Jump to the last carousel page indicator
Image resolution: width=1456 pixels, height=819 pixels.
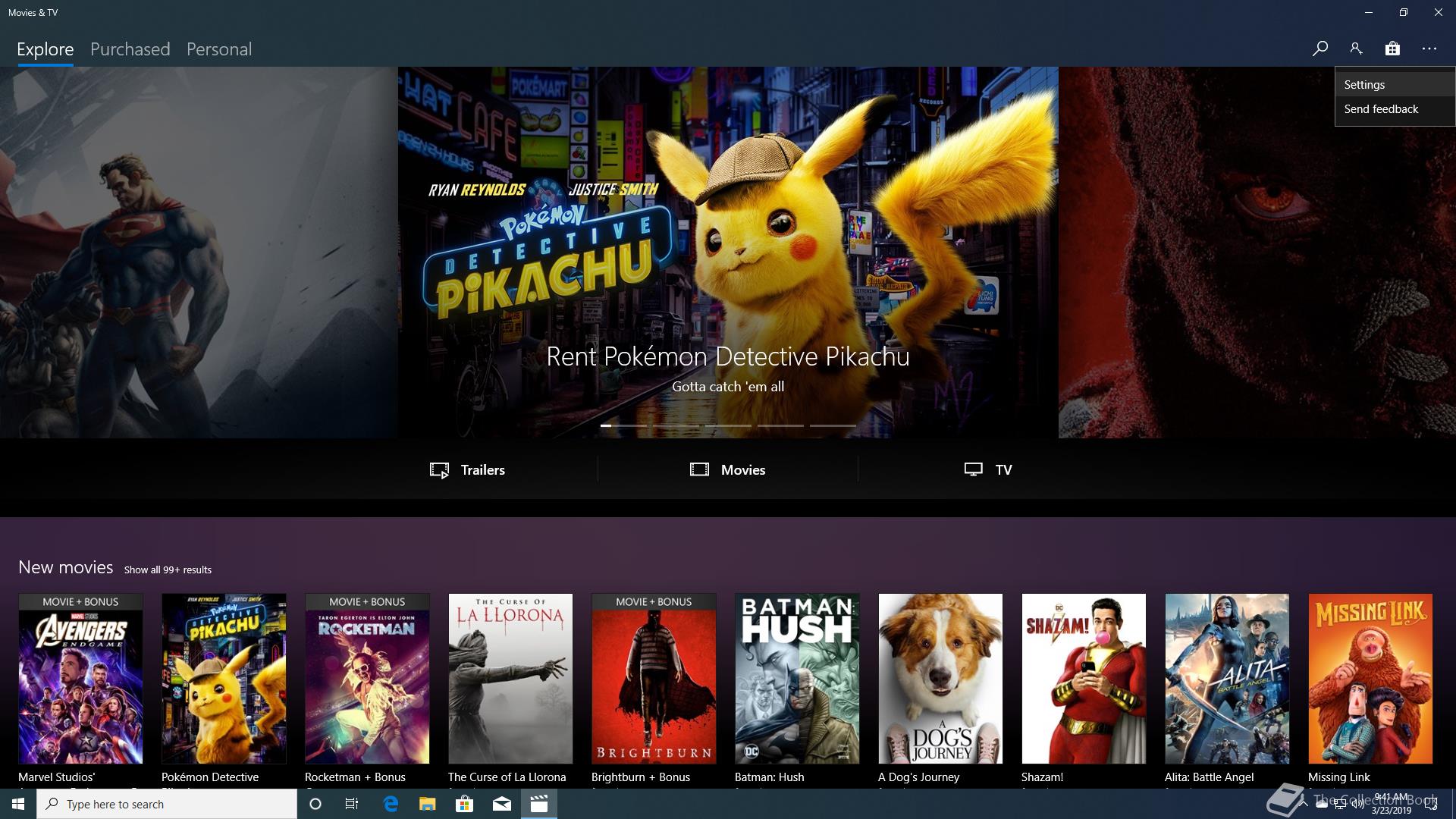[x=833, y=425]
